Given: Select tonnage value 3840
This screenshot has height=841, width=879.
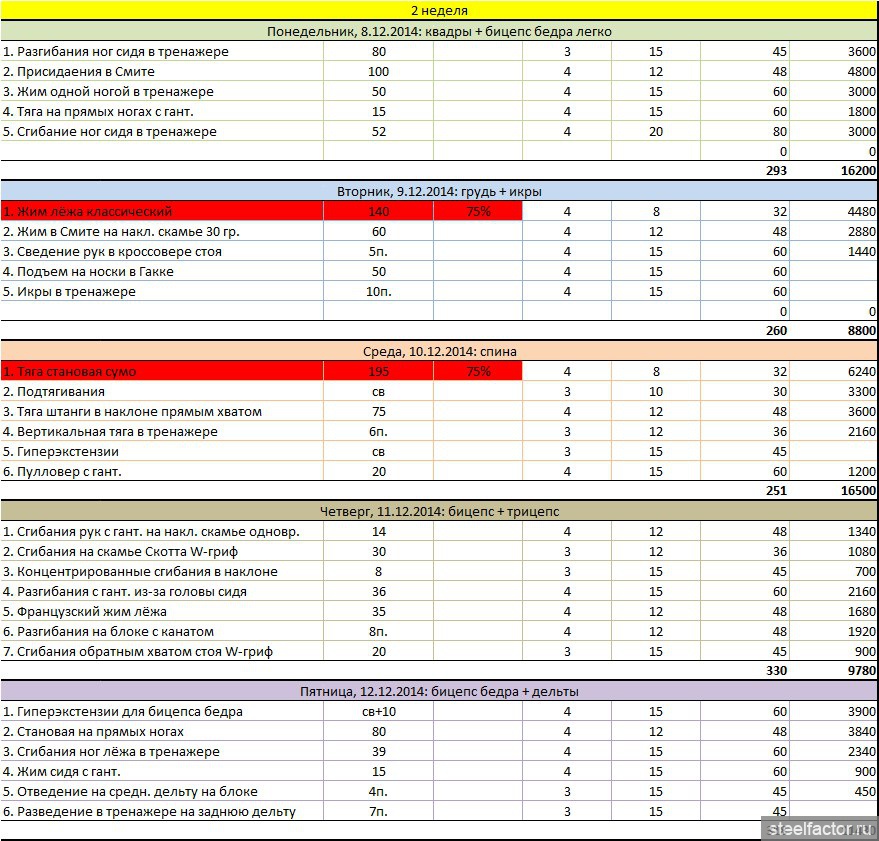Looking at the screenshot, I should [x=862, y=732].
